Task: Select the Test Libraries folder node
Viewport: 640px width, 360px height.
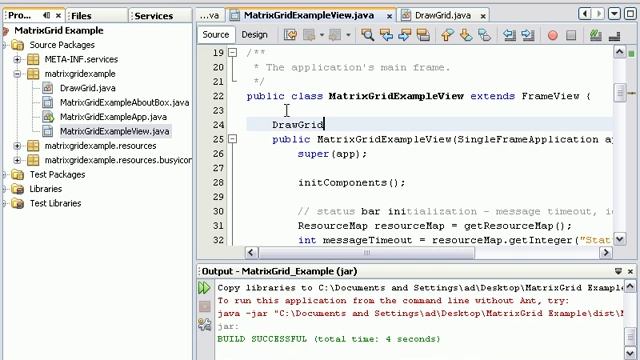Action: click(55, 203)
